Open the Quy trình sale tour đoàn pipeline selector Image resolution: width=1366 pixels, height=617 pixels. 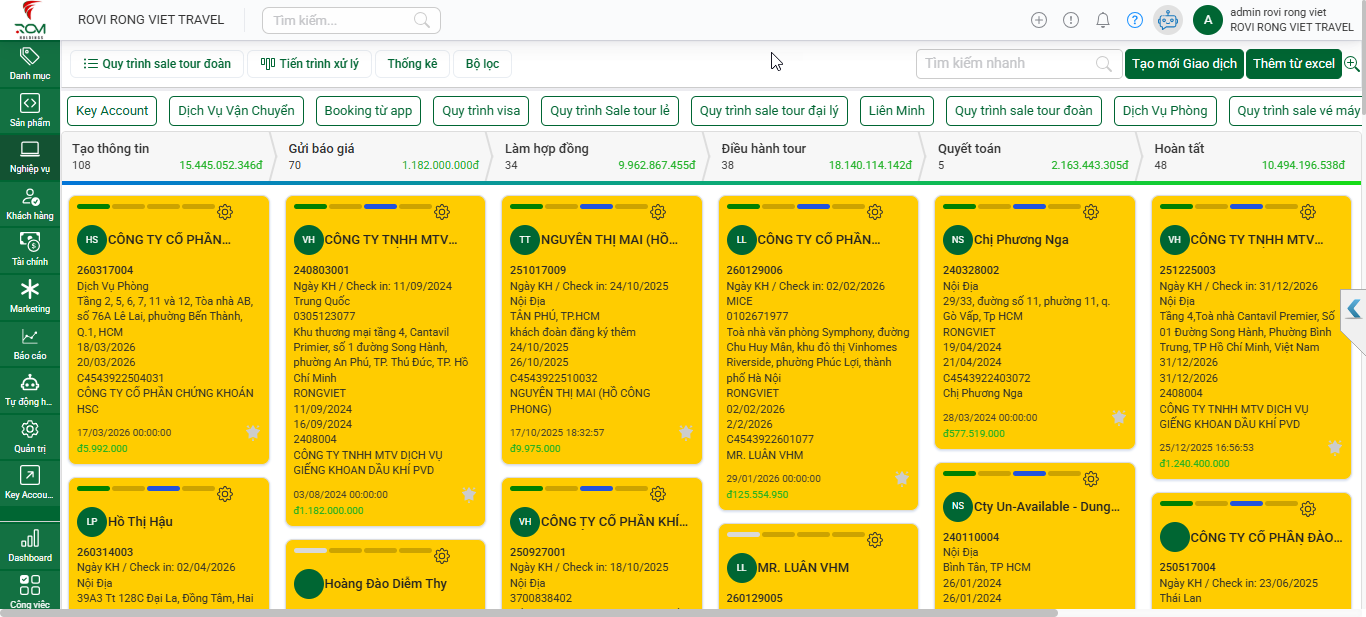[x=156, y=64]
